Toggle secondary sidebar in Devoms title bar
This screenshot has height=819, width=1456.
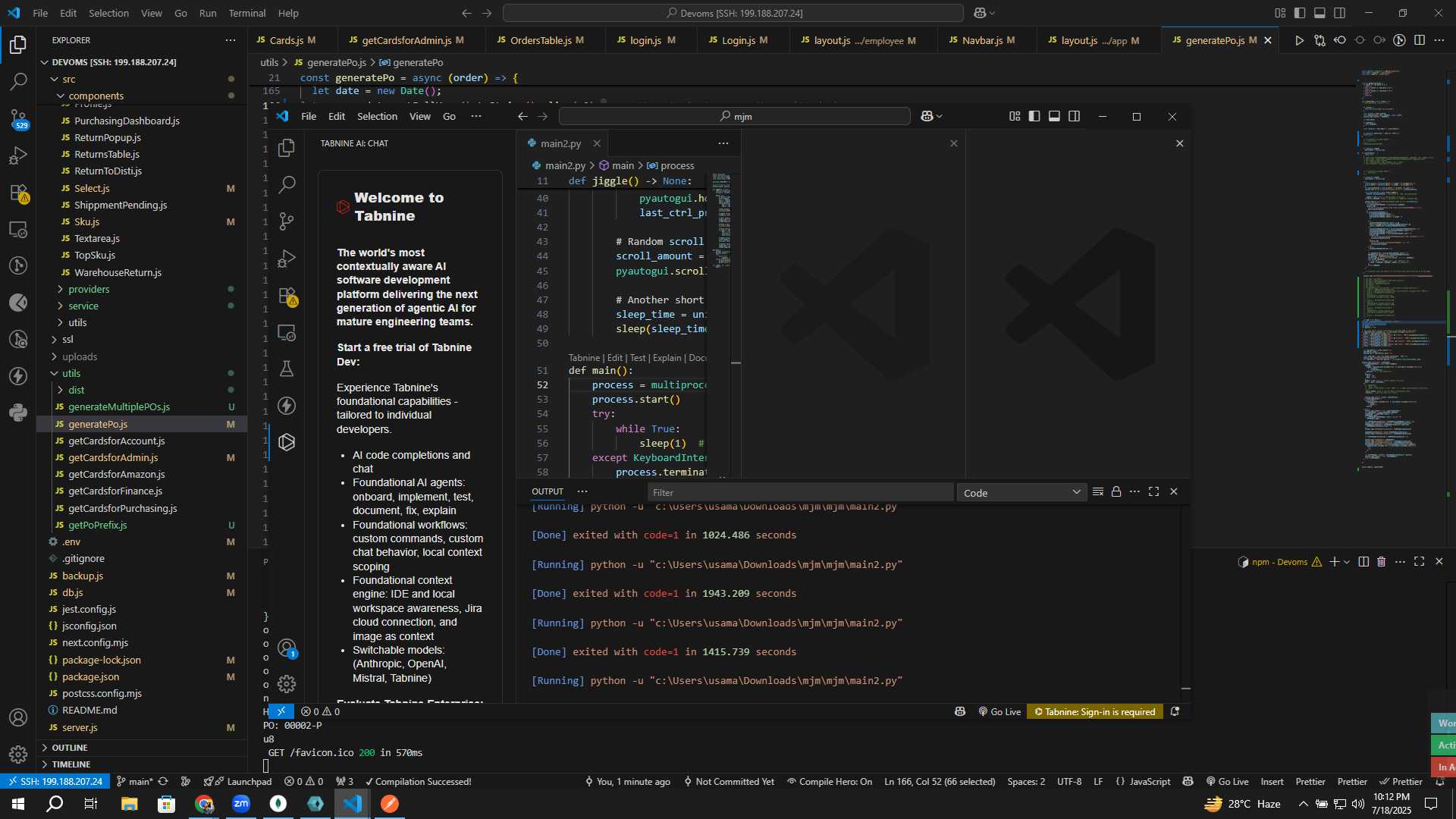(1340, 13)
